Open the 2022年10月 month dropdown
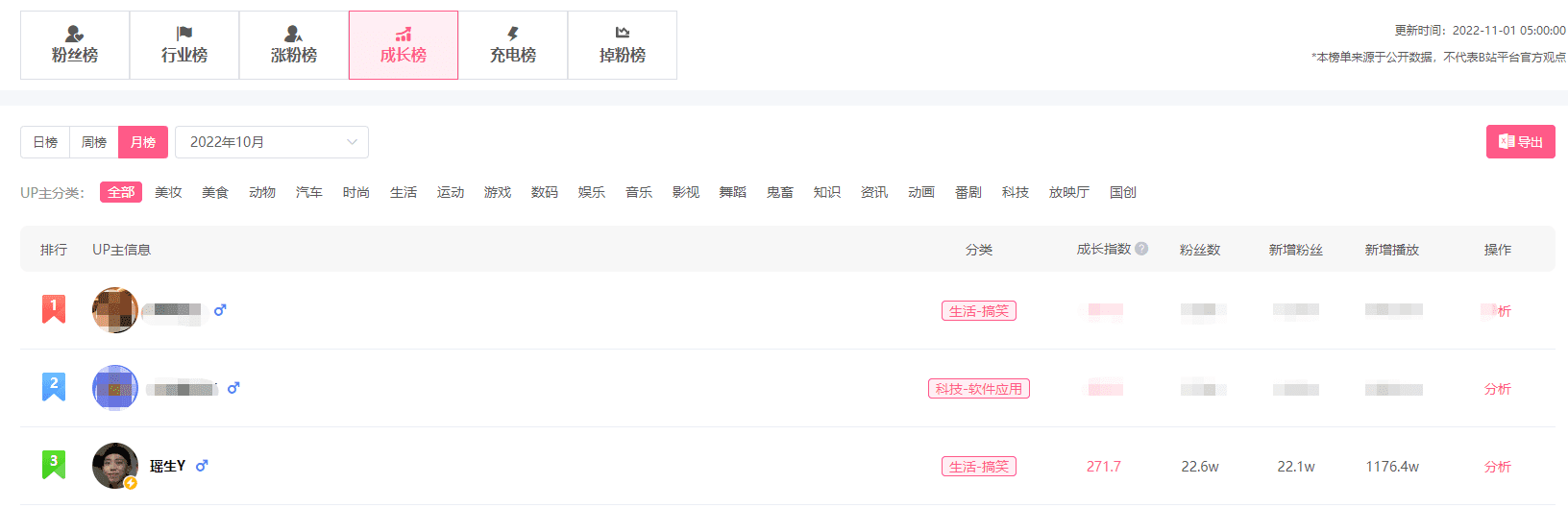Screen dimensions: 1568x508 272,142
